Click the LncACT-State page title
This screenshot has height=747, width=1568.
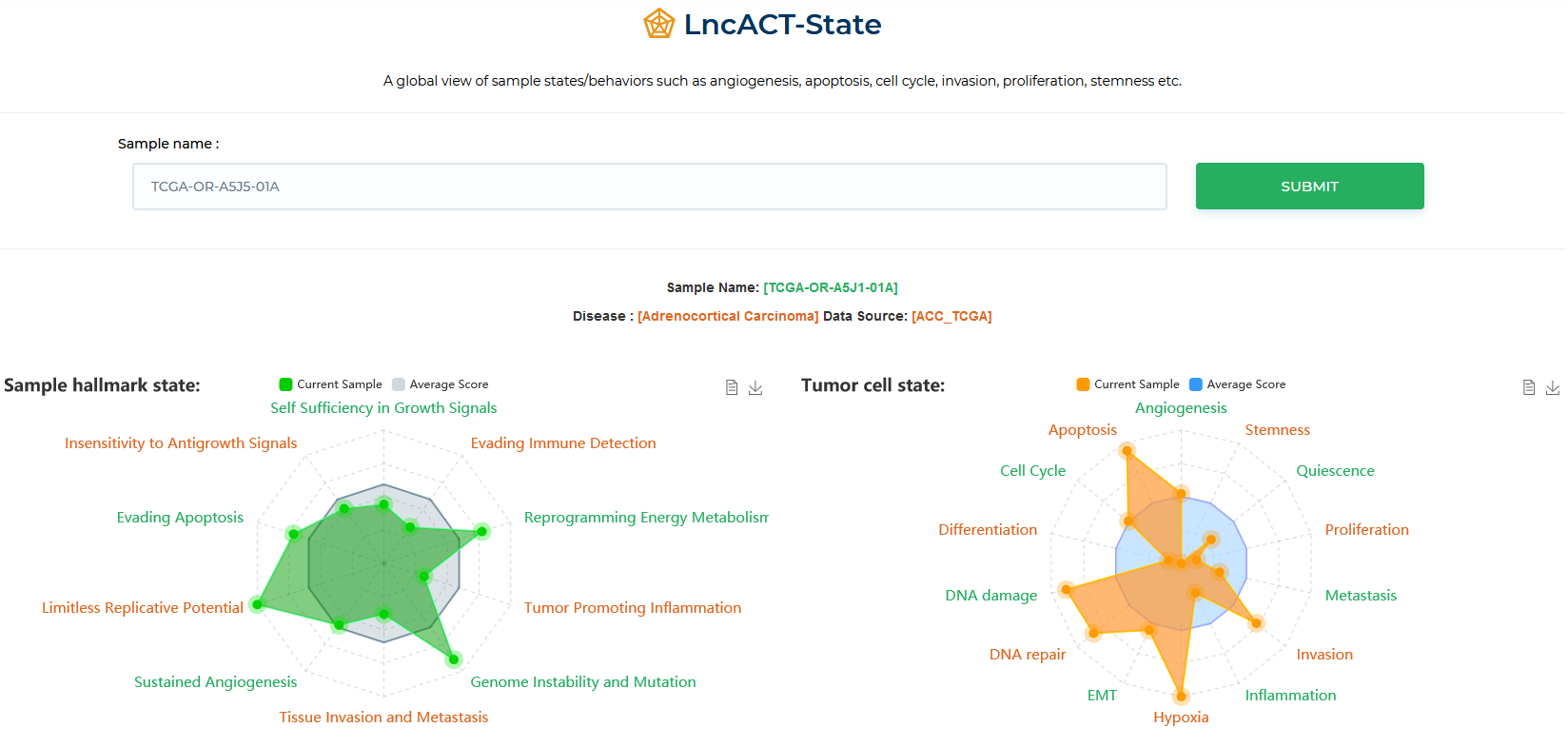click(782, 24)
